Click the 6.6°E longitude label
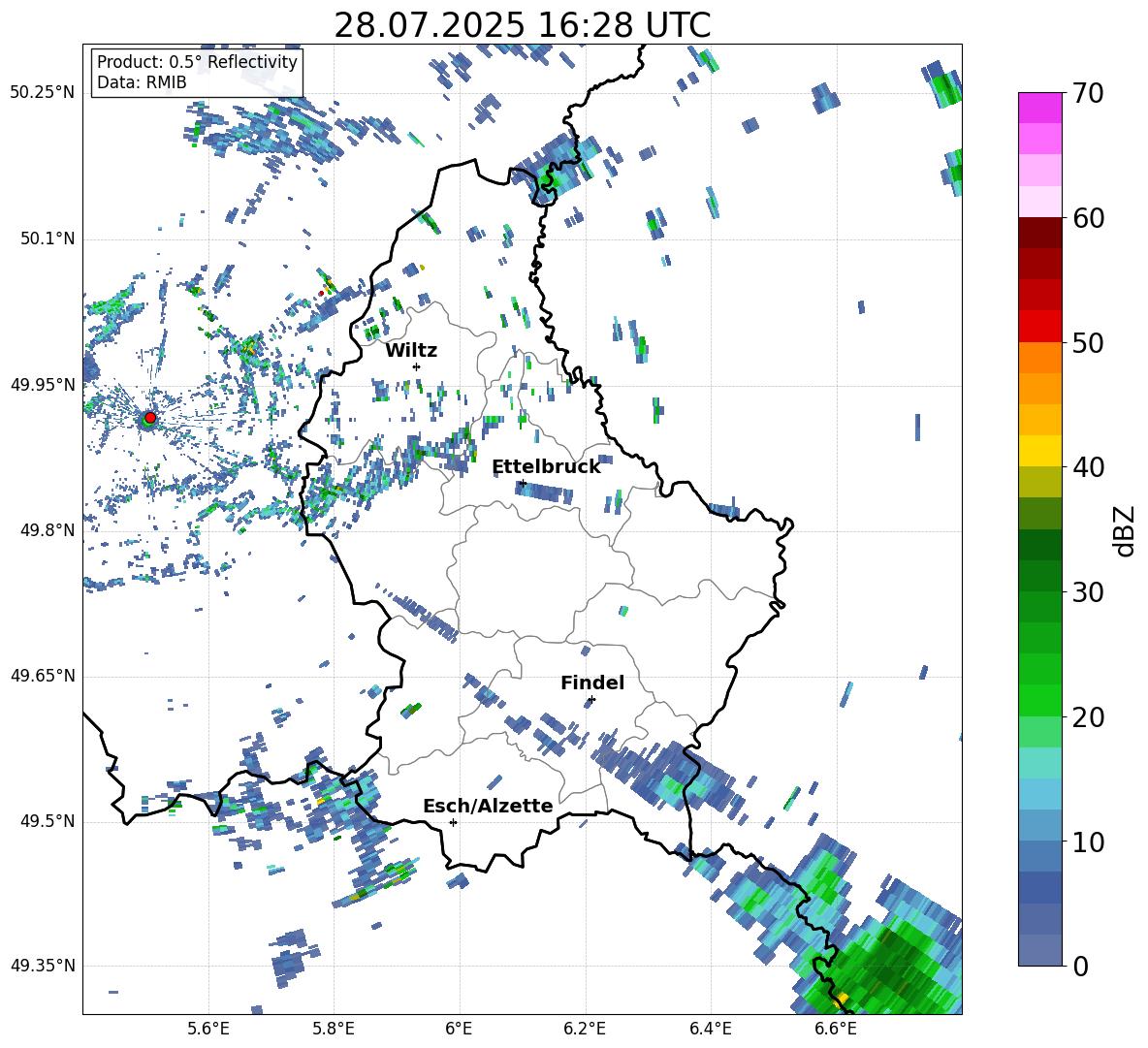Screen dimensions: 1148x1048 [836, 1029]
